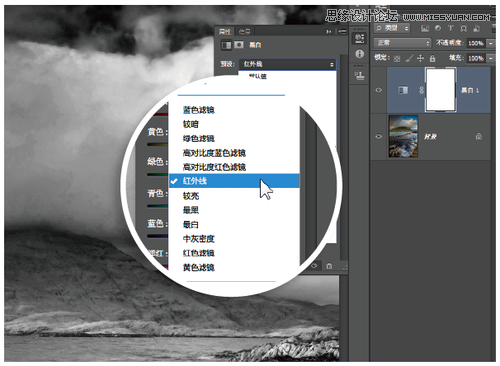Open the Info (i) icon in collapsed strip
Screen dimensions: 500x366
click(x=359, y=54)
